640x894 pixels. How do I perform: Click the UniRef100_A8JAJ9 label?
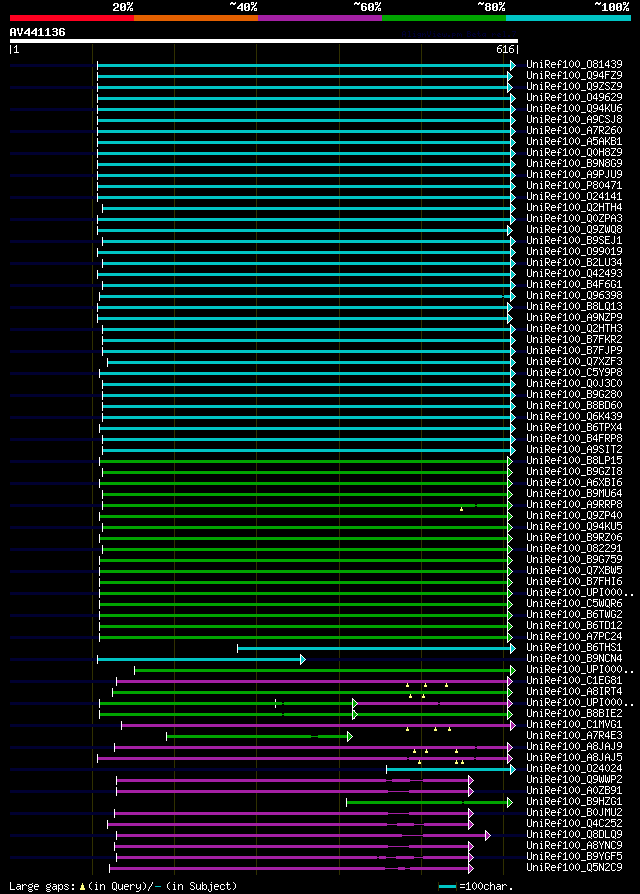574,747
